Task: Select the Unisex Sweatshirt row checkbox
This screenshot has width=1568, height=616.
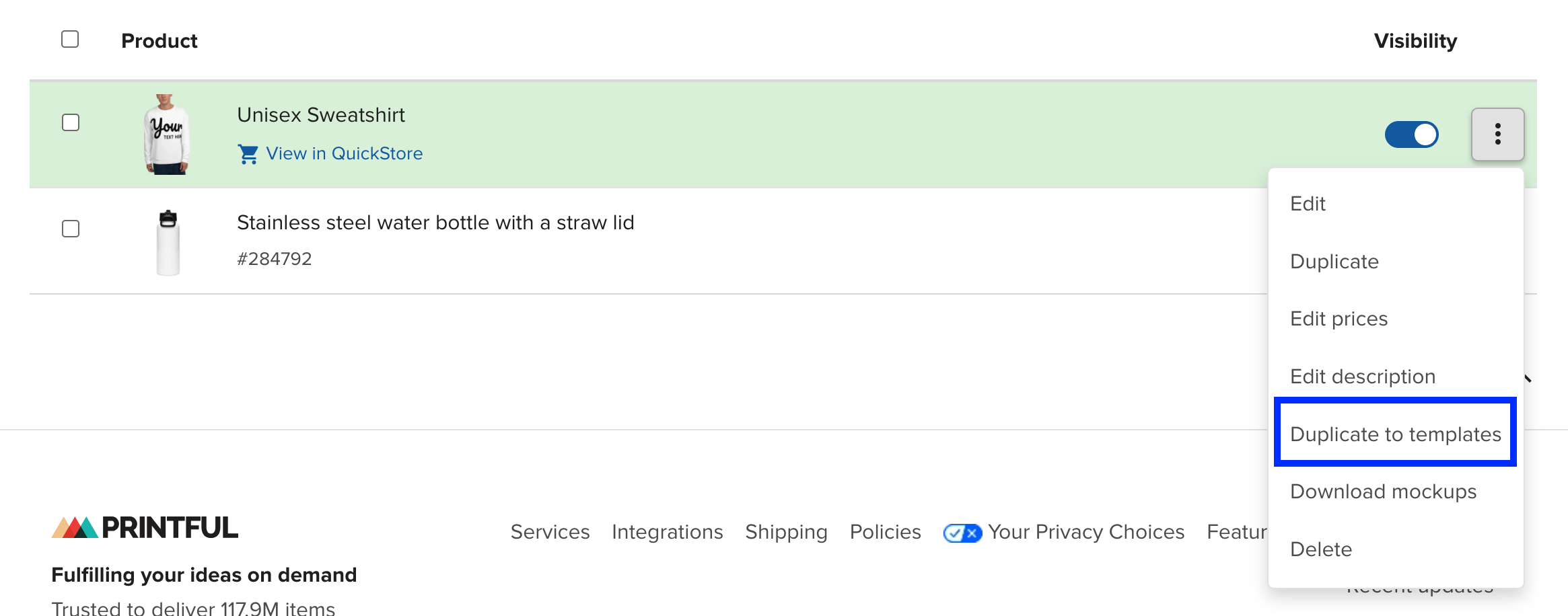Action: coord(71,122)
